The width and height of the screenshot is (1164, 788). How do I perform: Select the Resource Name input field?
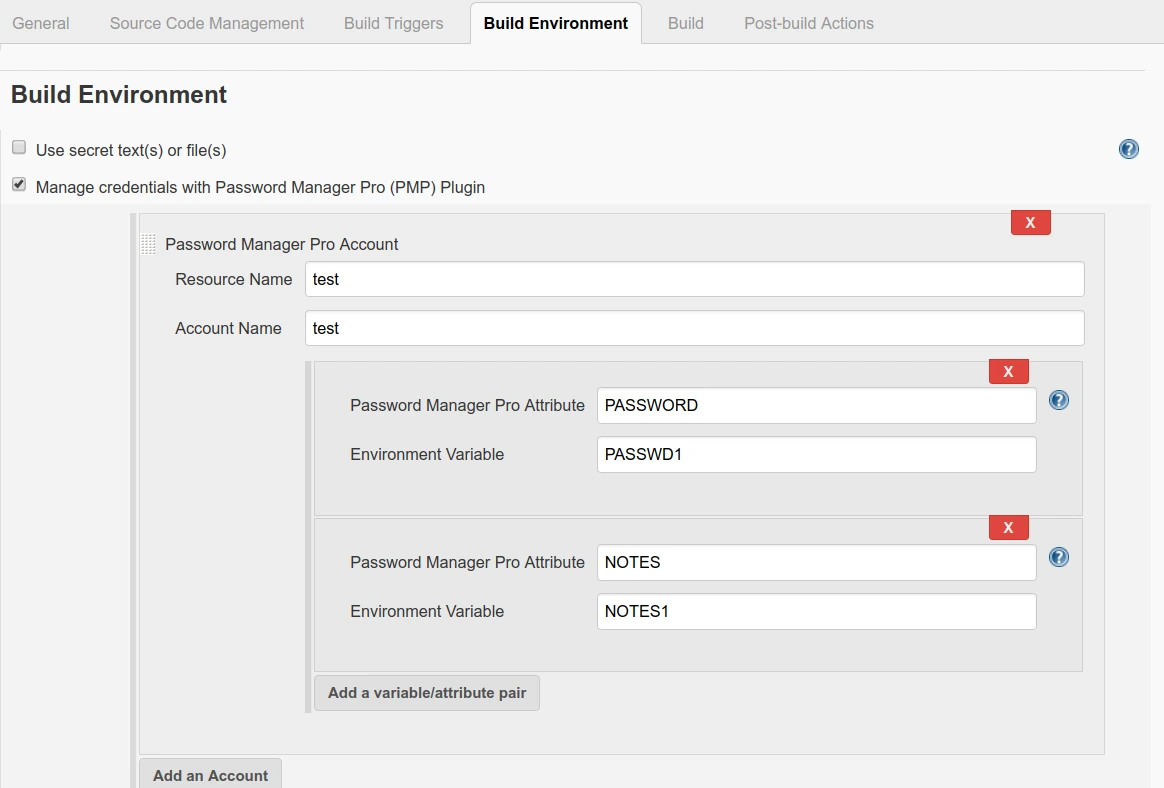(x=694, y=279)
